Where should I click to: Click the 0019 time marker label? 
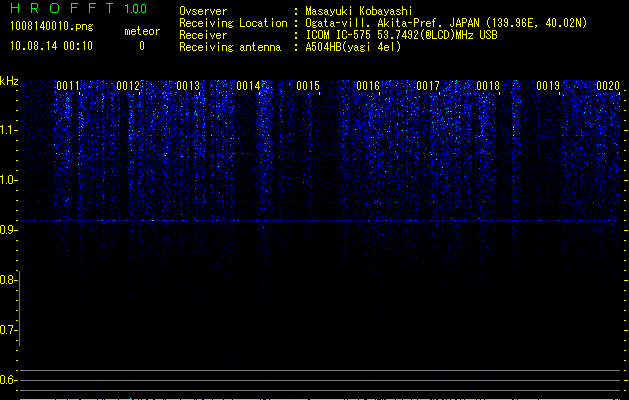point(548,86)
